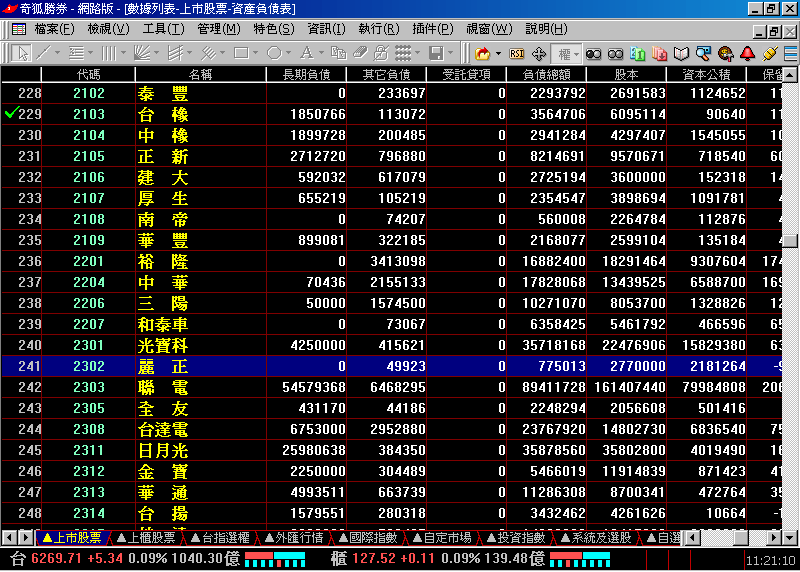Open the dropdown beside the folder arrow icon
Image resolution: width=800 pixels, height=572 pixels.
click(498, 54)
